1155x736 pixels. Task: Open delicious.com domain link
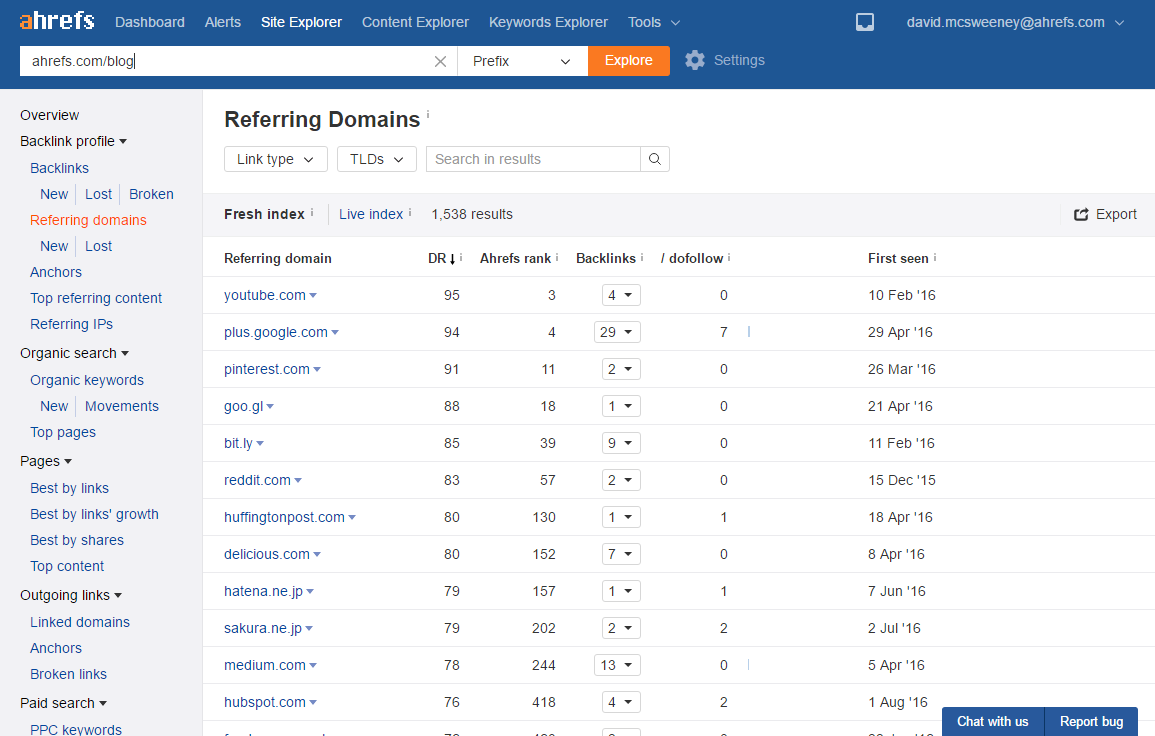(267, 554)
